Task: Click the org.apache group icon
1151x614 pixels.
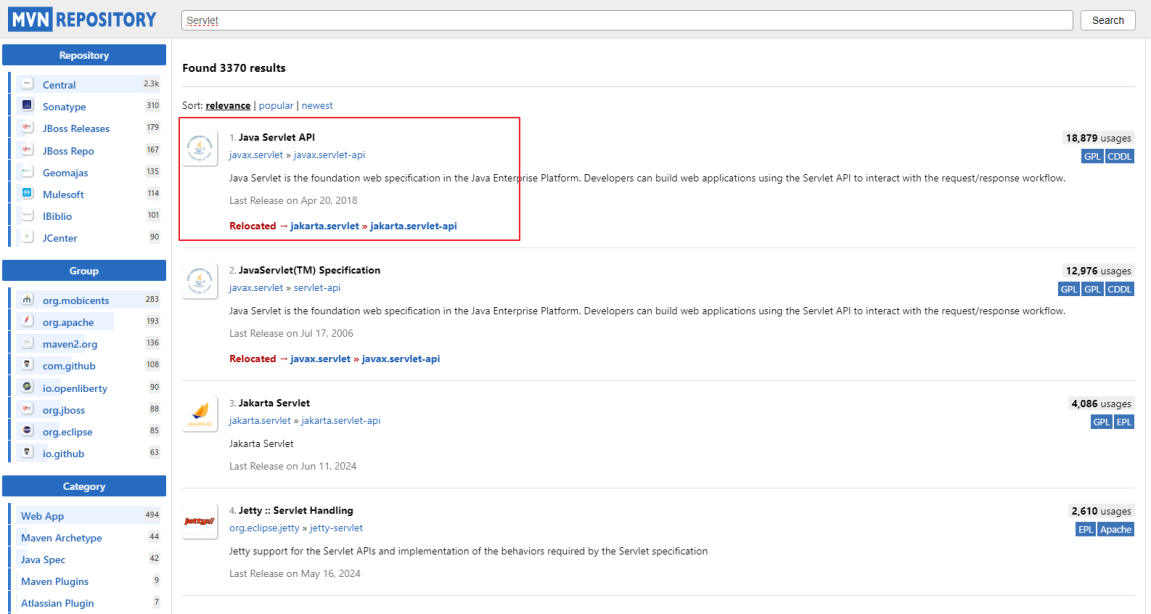Action: (x=27, y=322)
